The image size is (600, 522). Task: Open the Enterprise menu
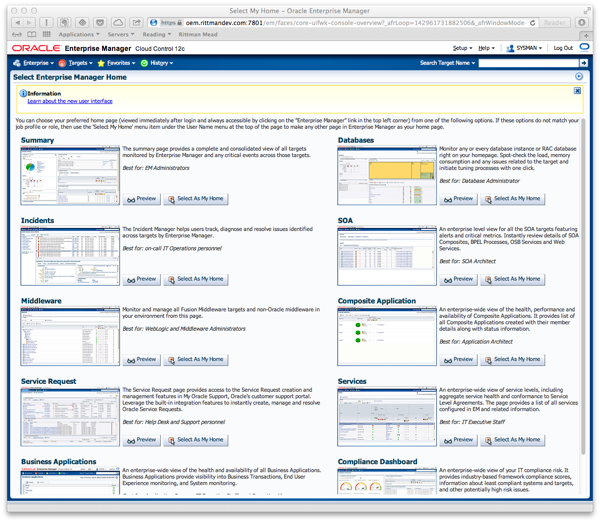[x=33, y=63]
